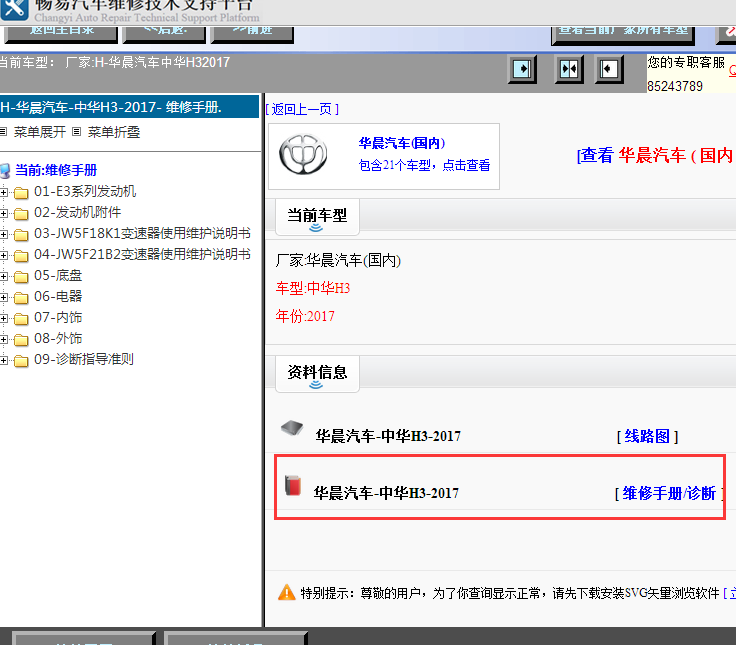736x645 pixels.
Task: Click the 当前:维修手册 root label
Action: click(x=56, y=170)
